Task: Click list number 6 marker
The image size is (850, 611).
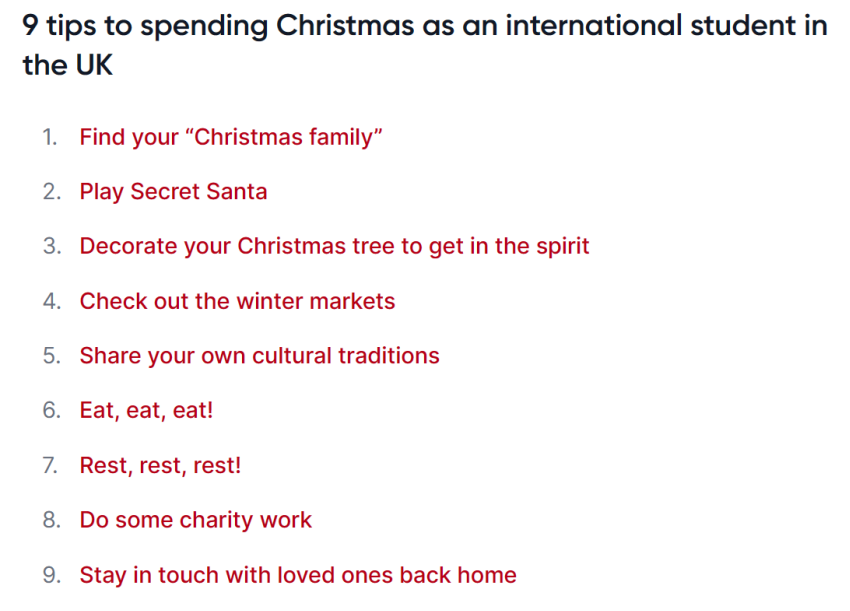Action: 52,411
